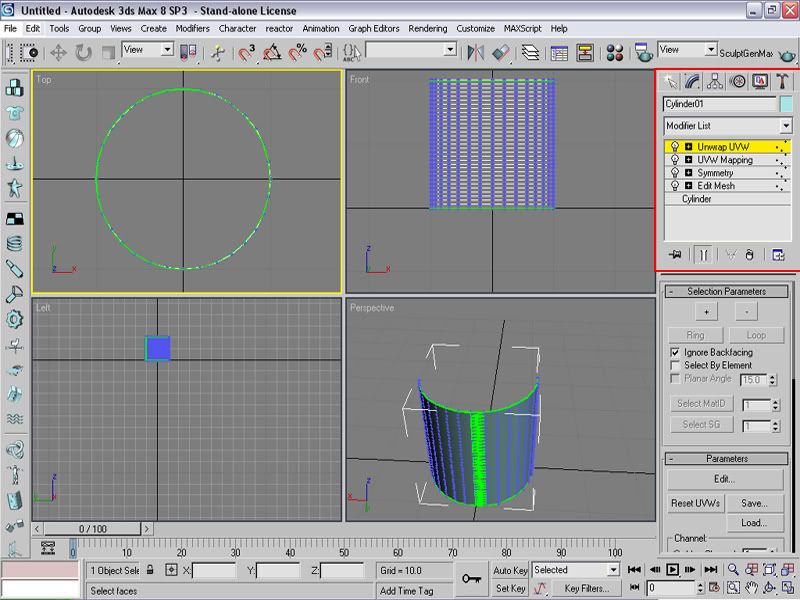Viewport: 800px width, 600px height.
Task: Click the Edit... button in Parameters
Action: click(x=725, y=480)
